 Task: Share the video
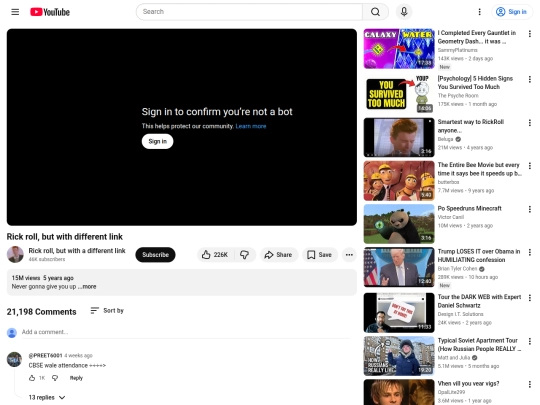(x=278, y=255)
